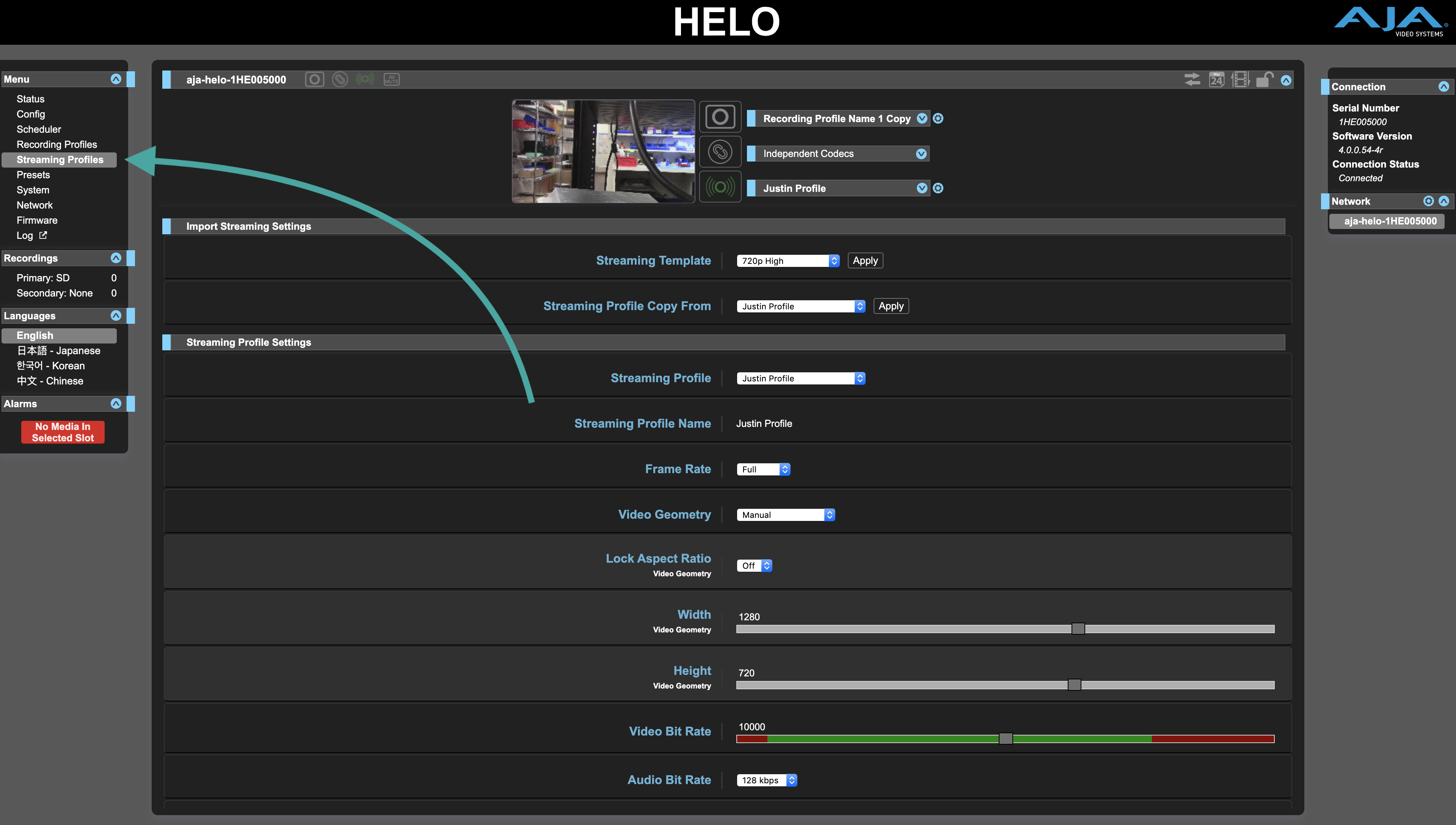This screenshot has width=1456, height=825.
Task: Expand the Independent Codecs dropdown
Action: click(921, 154)
